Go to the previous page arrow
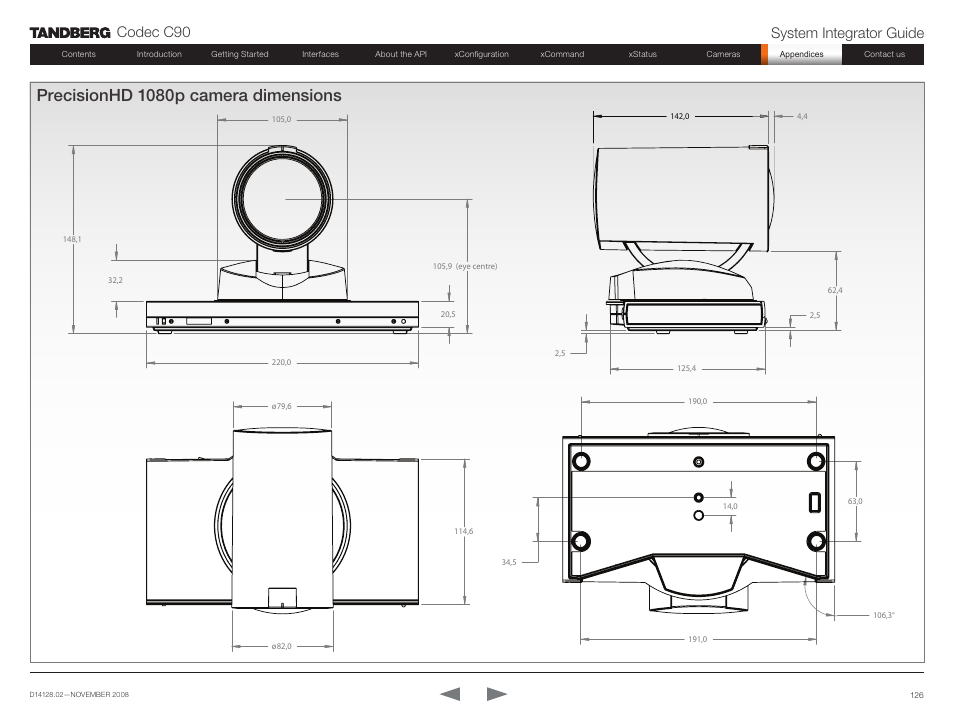This screenshot has width=954, height=718. pyautogui.click(x=450, y=694)
